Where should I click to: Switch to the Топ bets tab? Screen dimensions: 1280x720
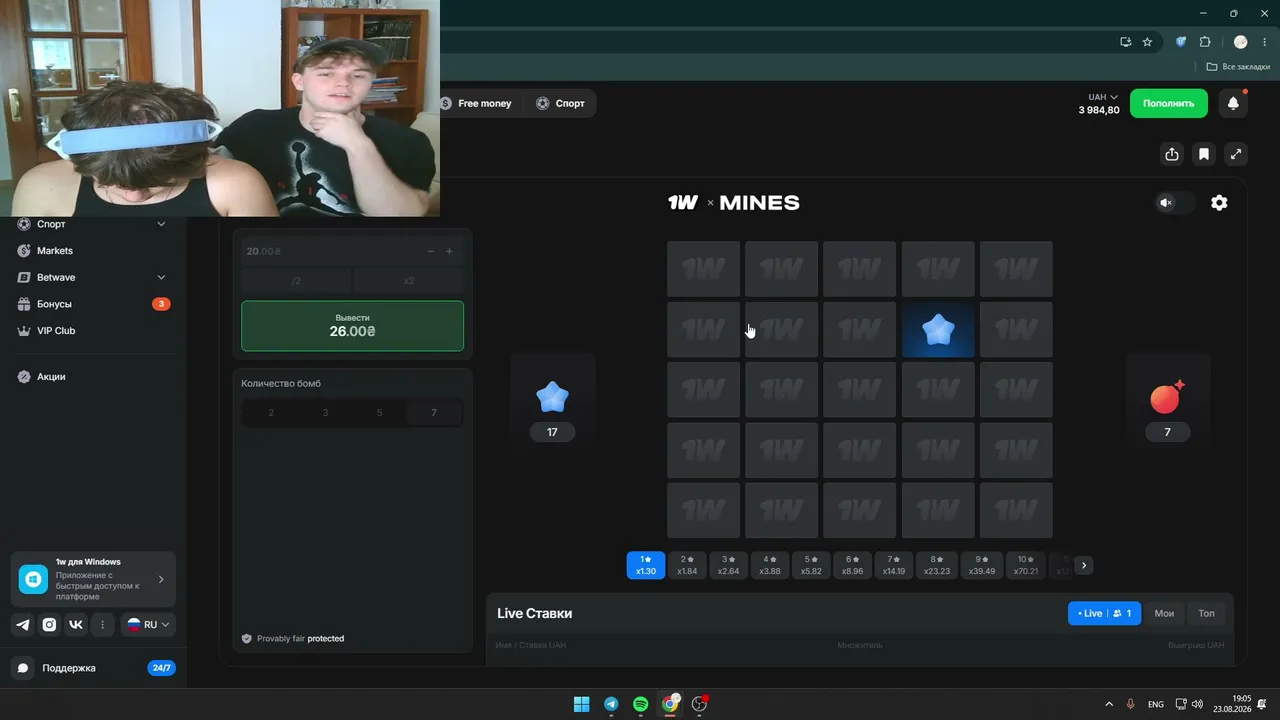click(1207, 613)
